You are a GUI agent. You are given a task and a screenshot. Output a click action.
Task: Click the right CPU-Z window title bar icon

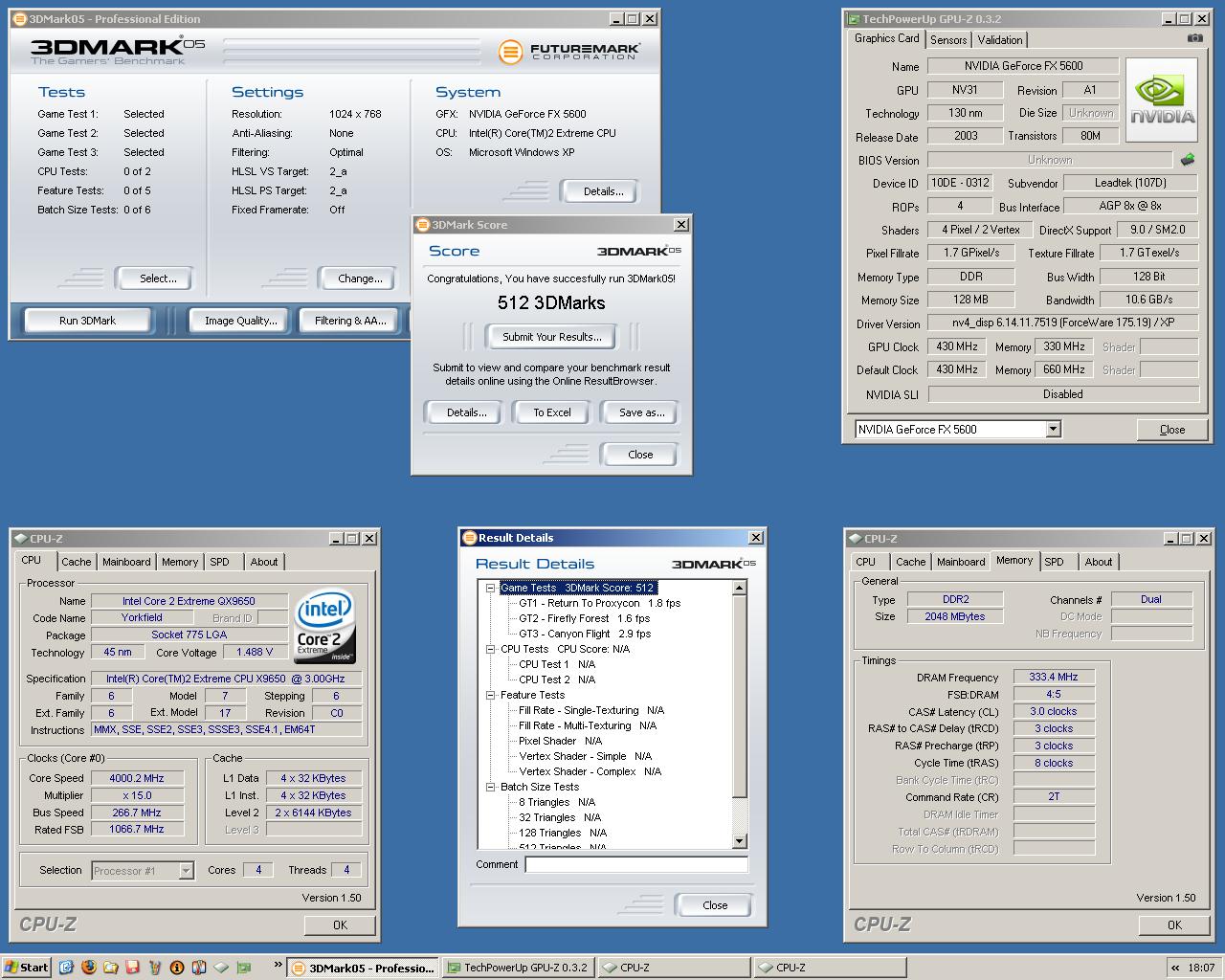(855, 539)
